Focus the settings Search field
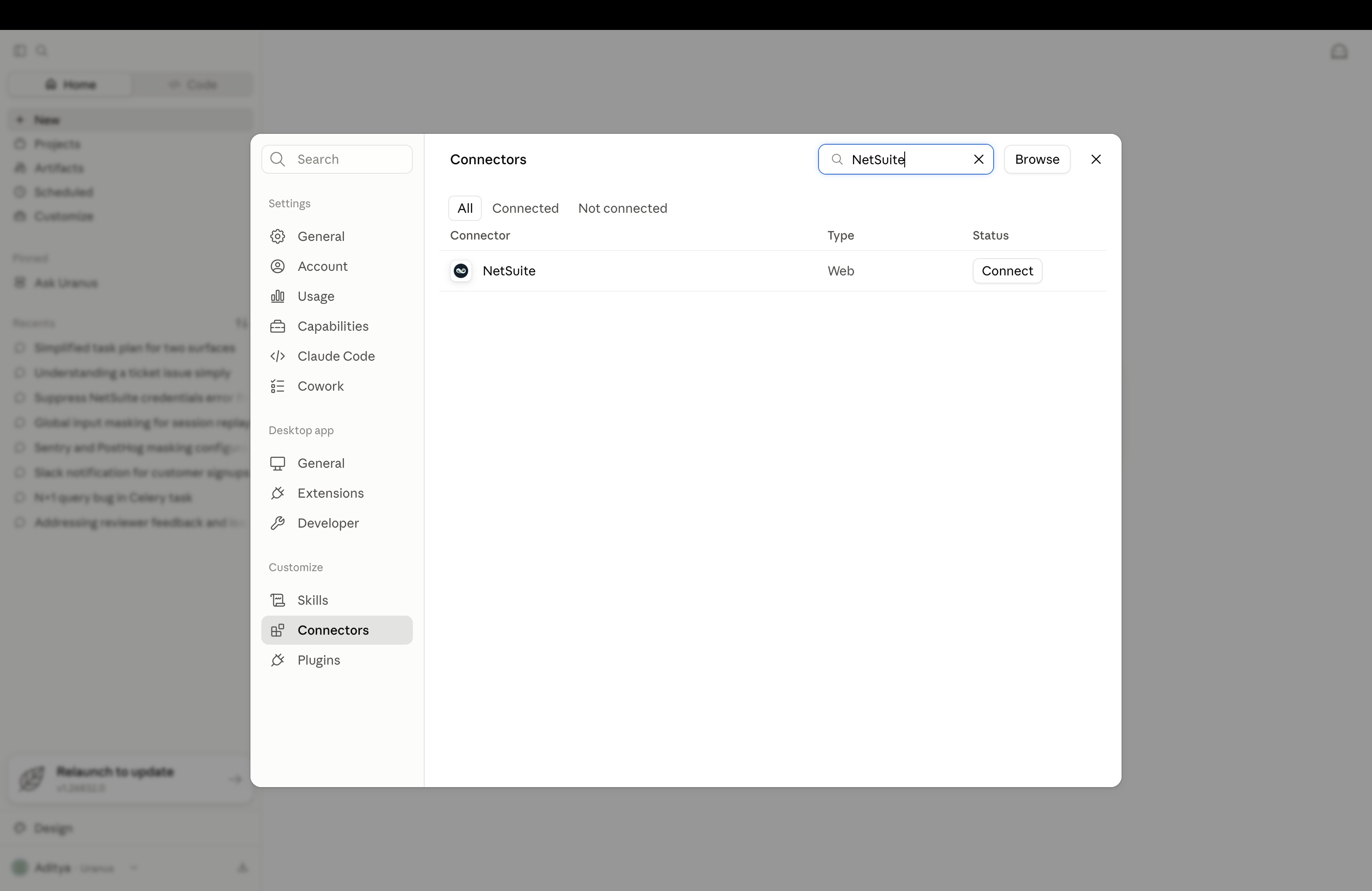The width and height of the screenshot is (1372, 891). pos(337,160)
